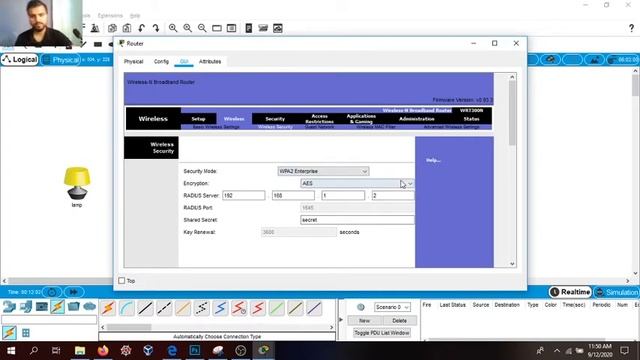Click the redo arrow in toolbar

[x=156, y=28]
